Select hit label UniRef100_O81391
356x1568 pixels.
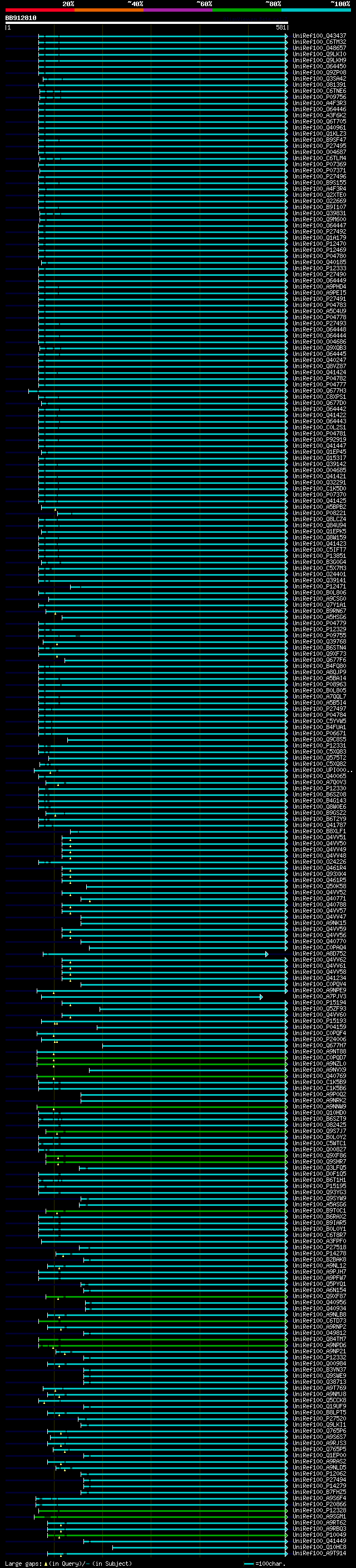319,85
